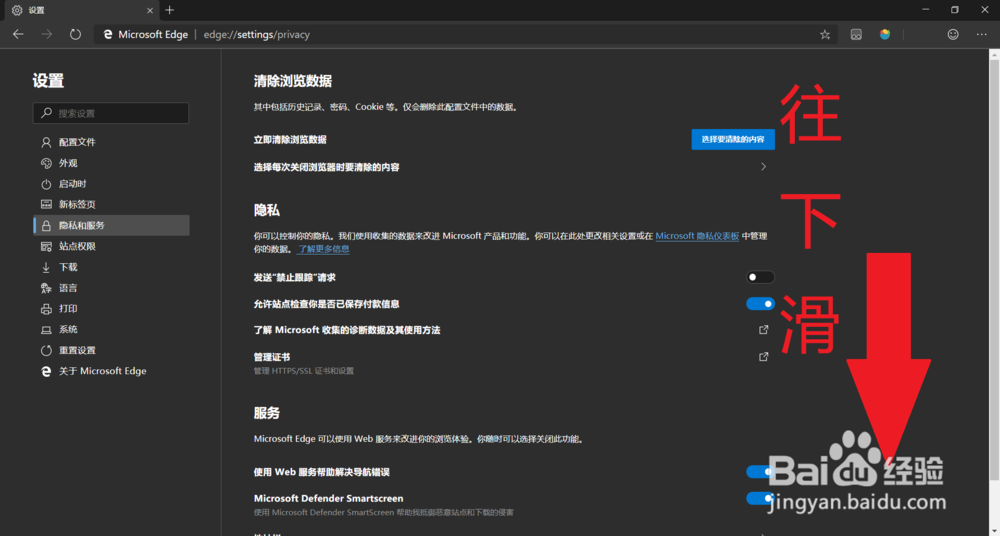
Task: Toggle 允许站点检查你是否已保存付款信息 switch
Action: point(760,304)
